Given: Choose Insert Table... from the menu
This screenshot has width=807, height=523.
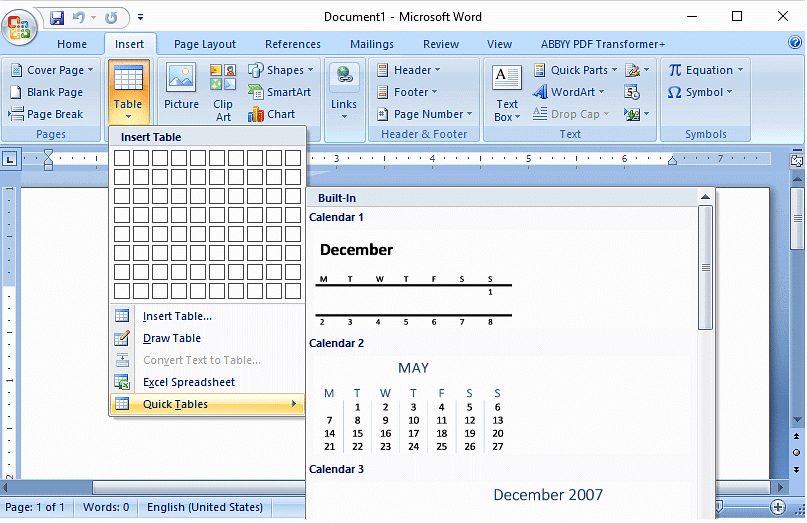Looking at the screenshot, I should pyautogui.click(x=207, y=316).
